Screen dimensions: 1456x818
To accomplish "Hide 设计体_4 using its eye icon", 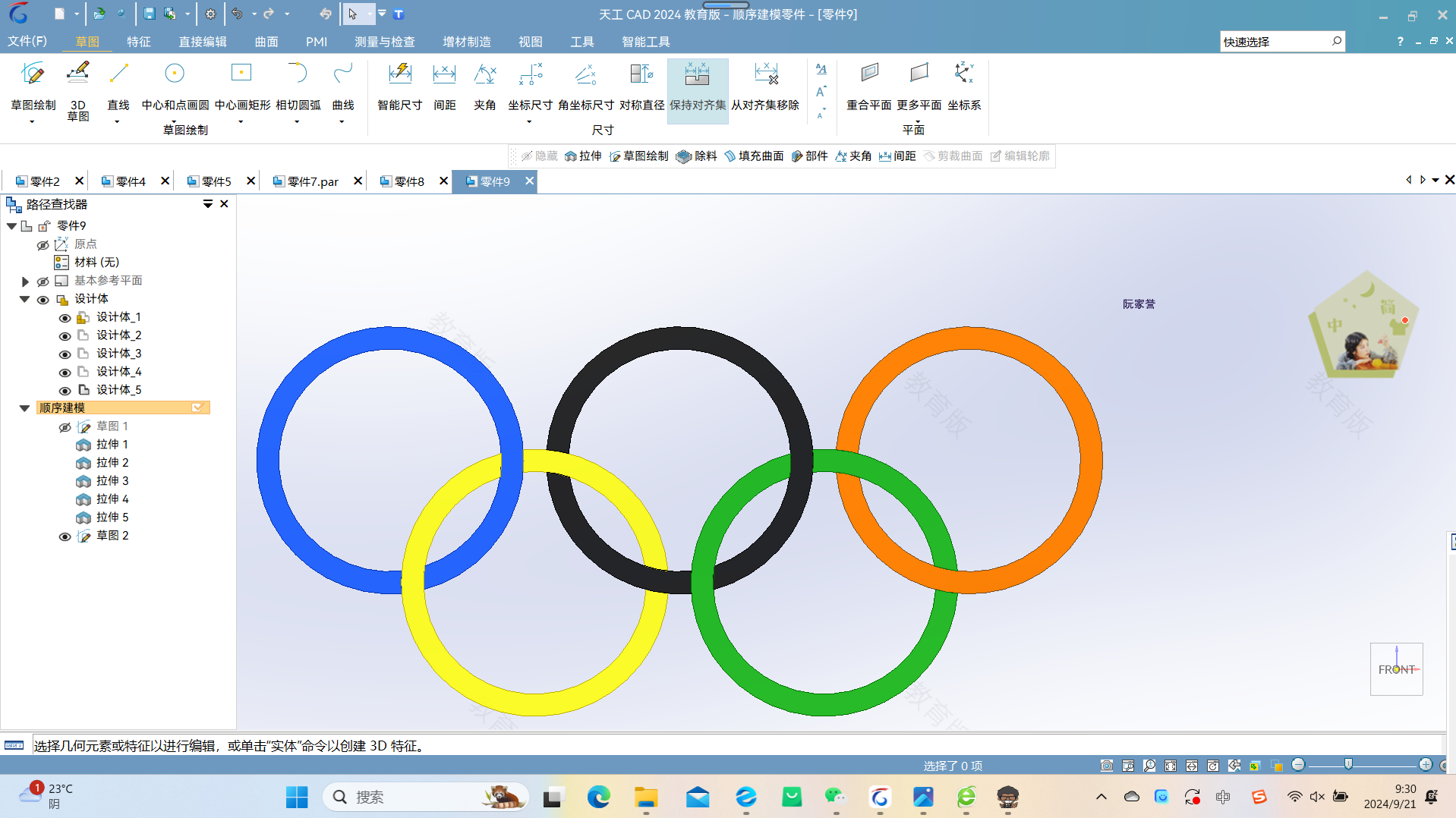I will coord(65,373).
